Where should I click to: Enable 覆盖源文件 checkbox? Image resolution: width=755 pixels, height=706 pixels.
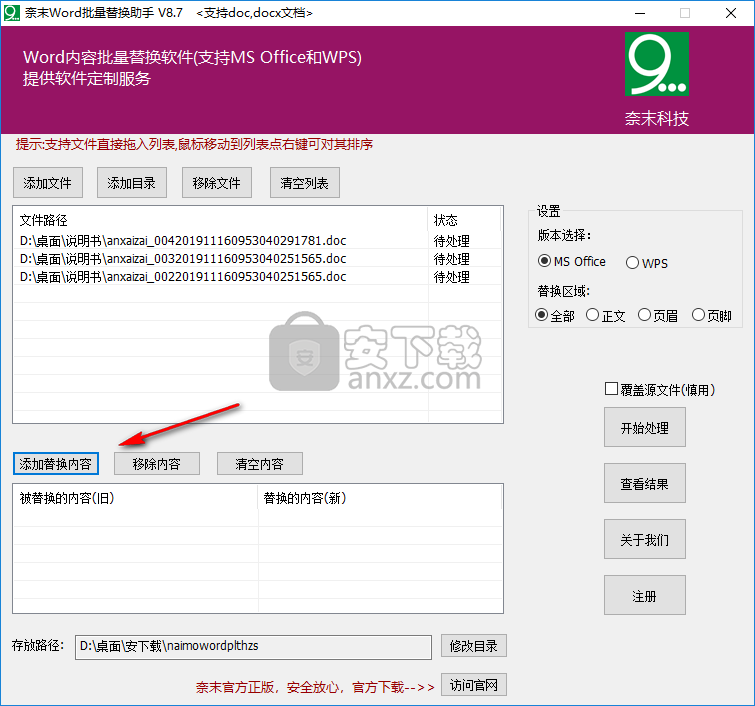pos(612,389)
